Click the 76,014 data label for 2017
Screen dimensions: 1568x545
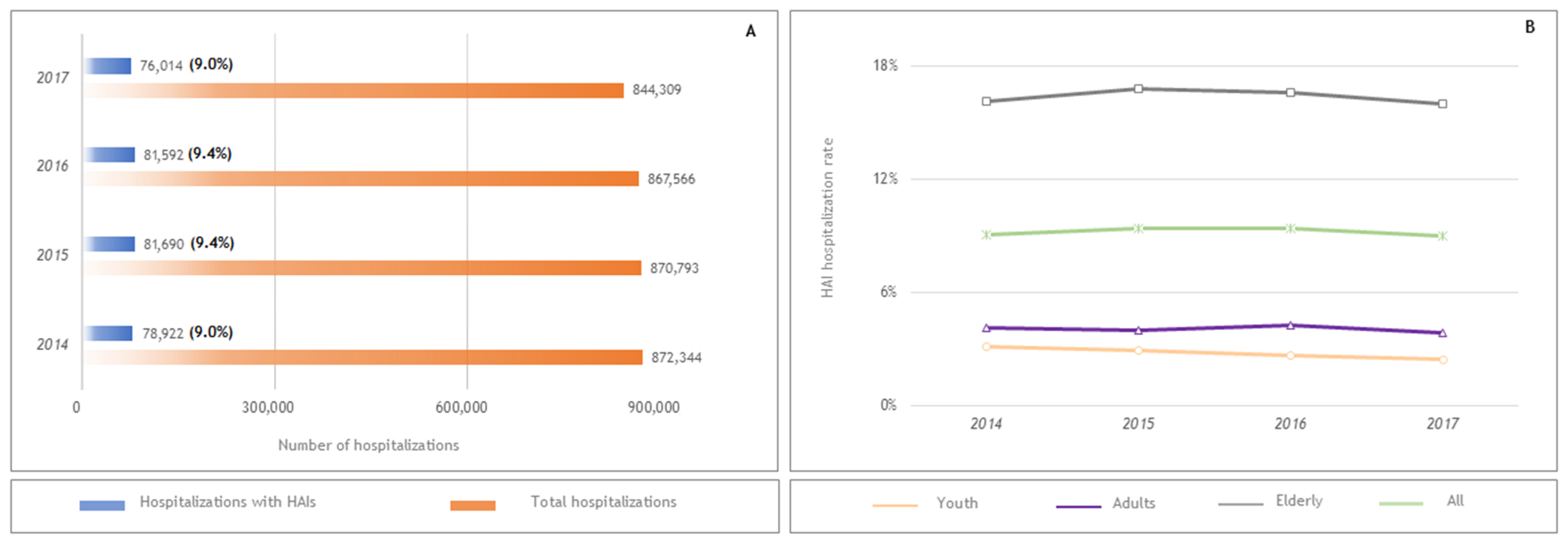[161, 66]
